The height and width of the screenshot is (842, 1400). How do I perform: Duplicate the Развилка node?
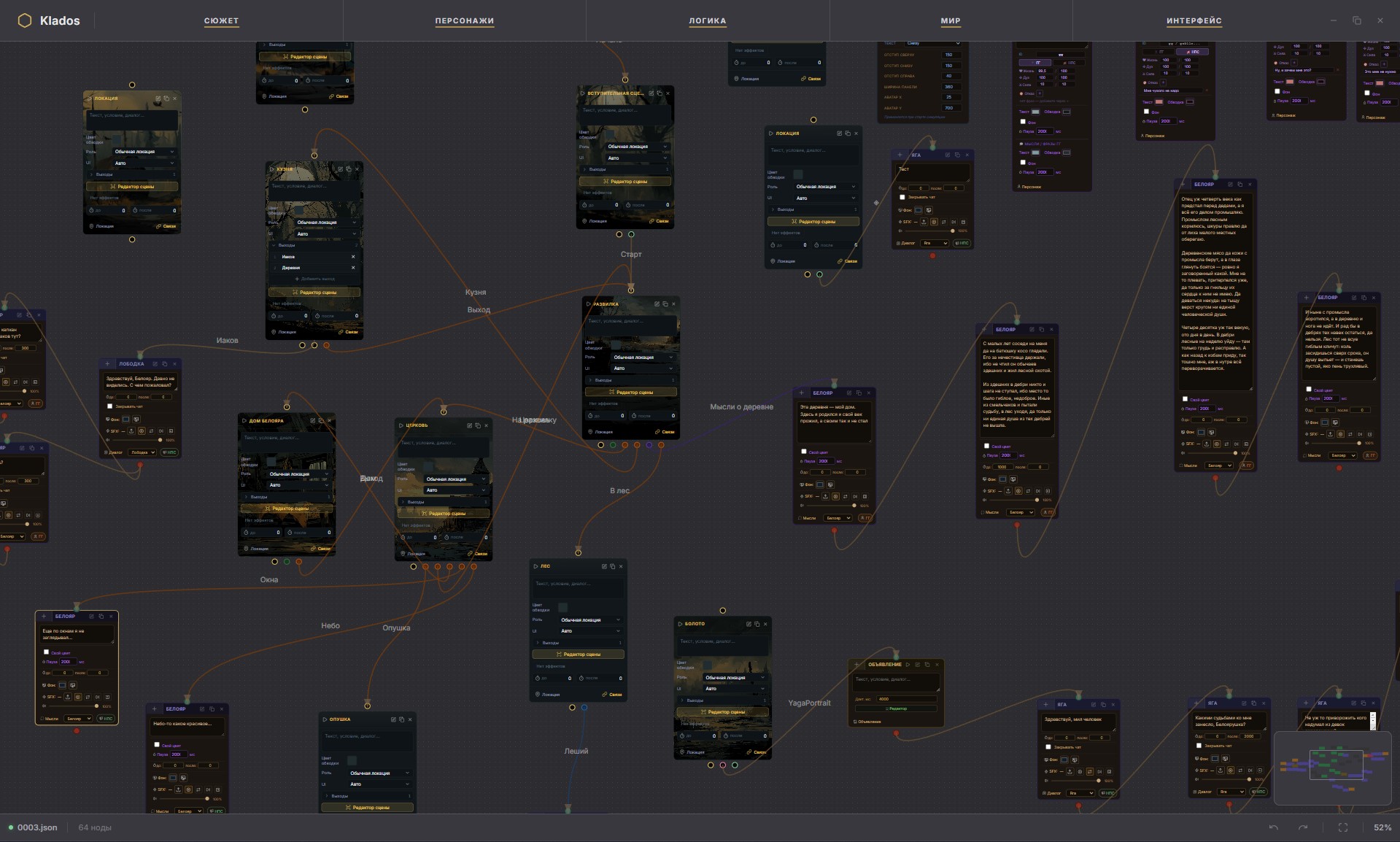[x=665, y=304]
